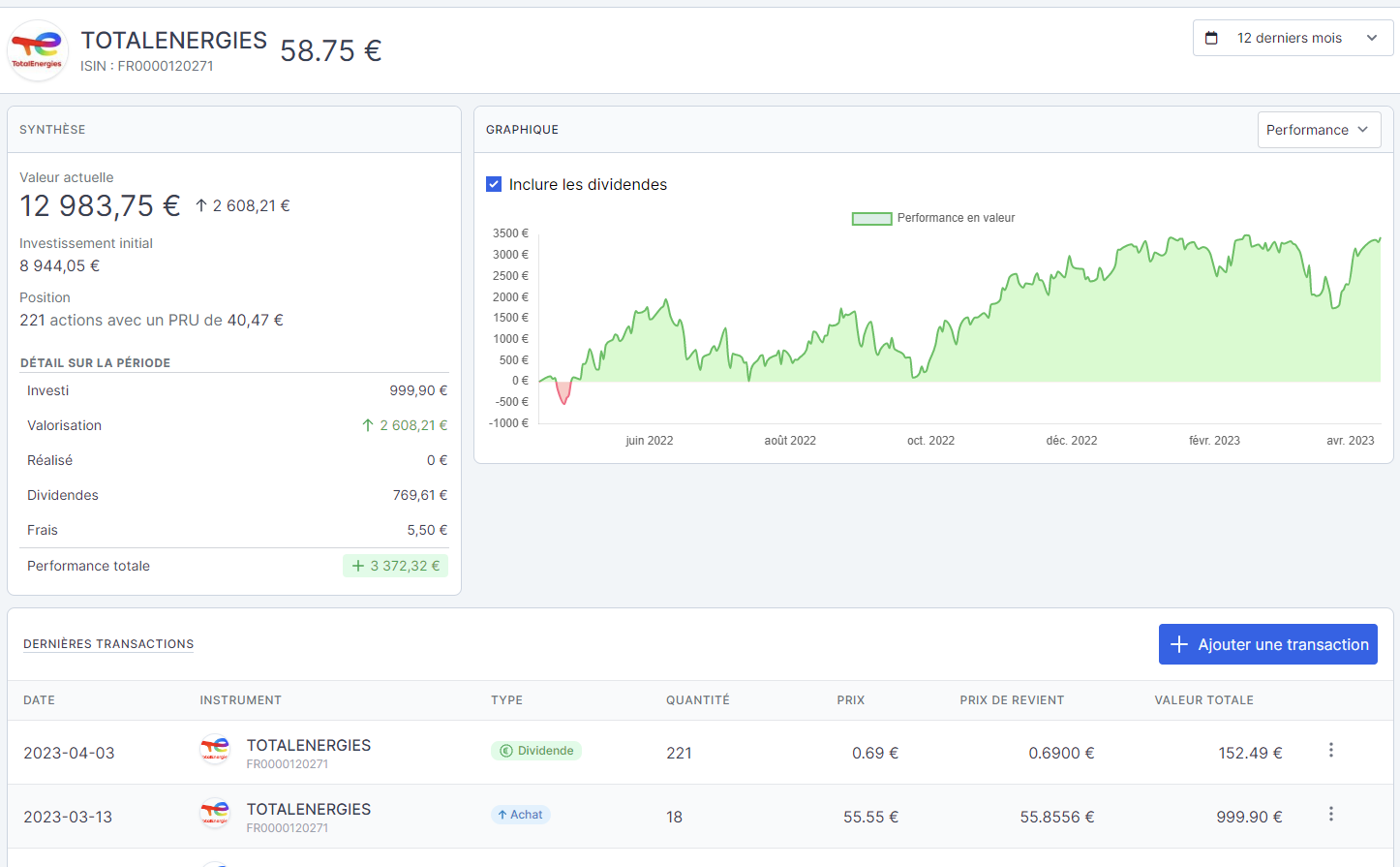Click the calendar icon in period selector

coord(1211,38)
